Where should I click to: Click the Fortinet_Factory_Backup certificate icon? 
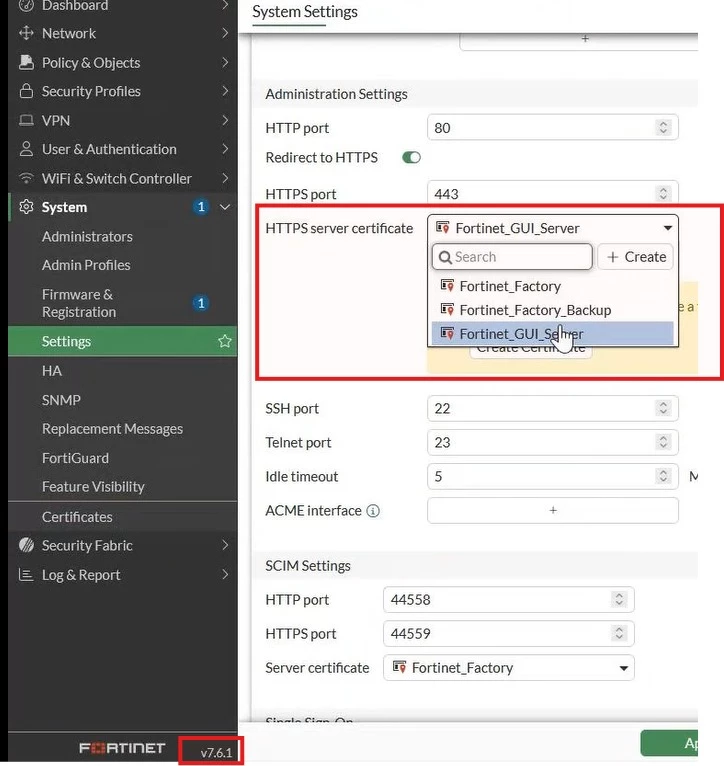[x=447, y=309]
